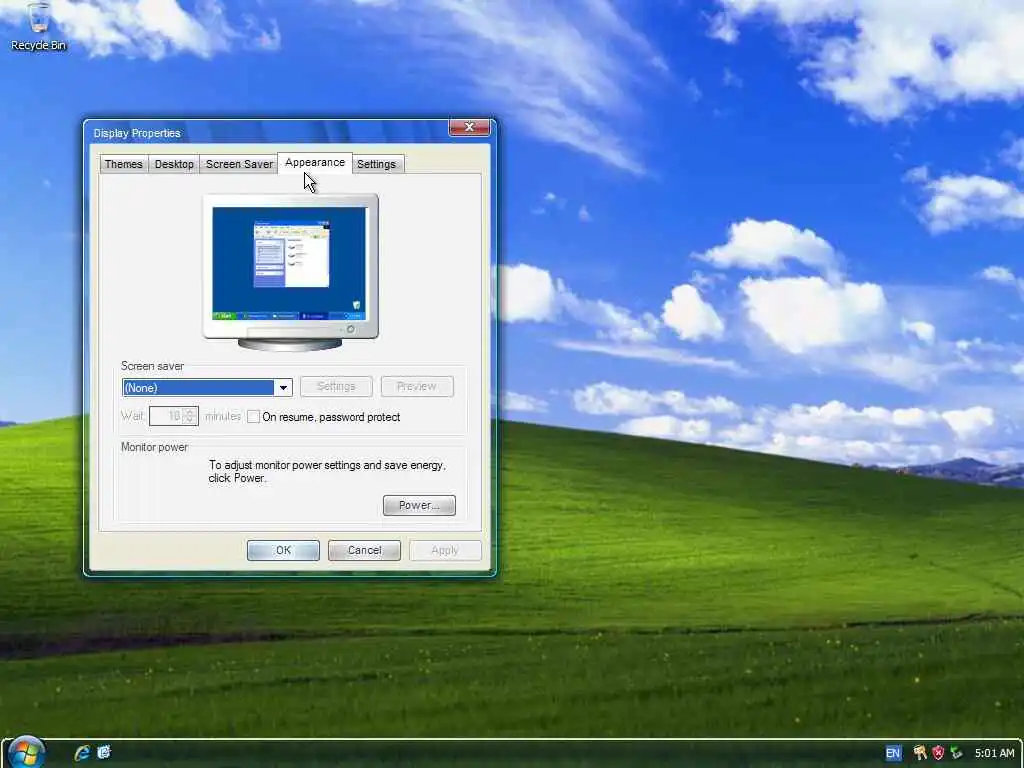Open the red security shield tray icon

(938, 753)
